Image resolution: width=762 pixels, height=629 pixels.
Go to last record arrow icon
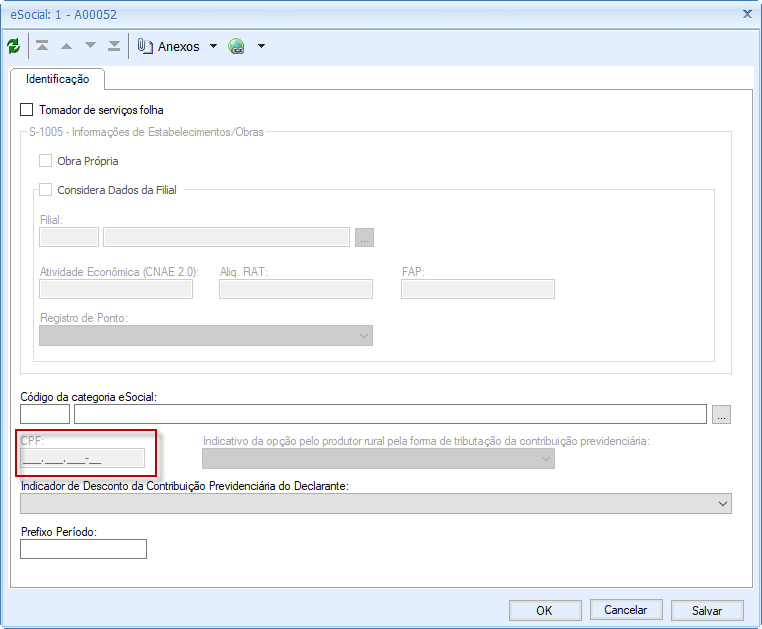(114, 46)
